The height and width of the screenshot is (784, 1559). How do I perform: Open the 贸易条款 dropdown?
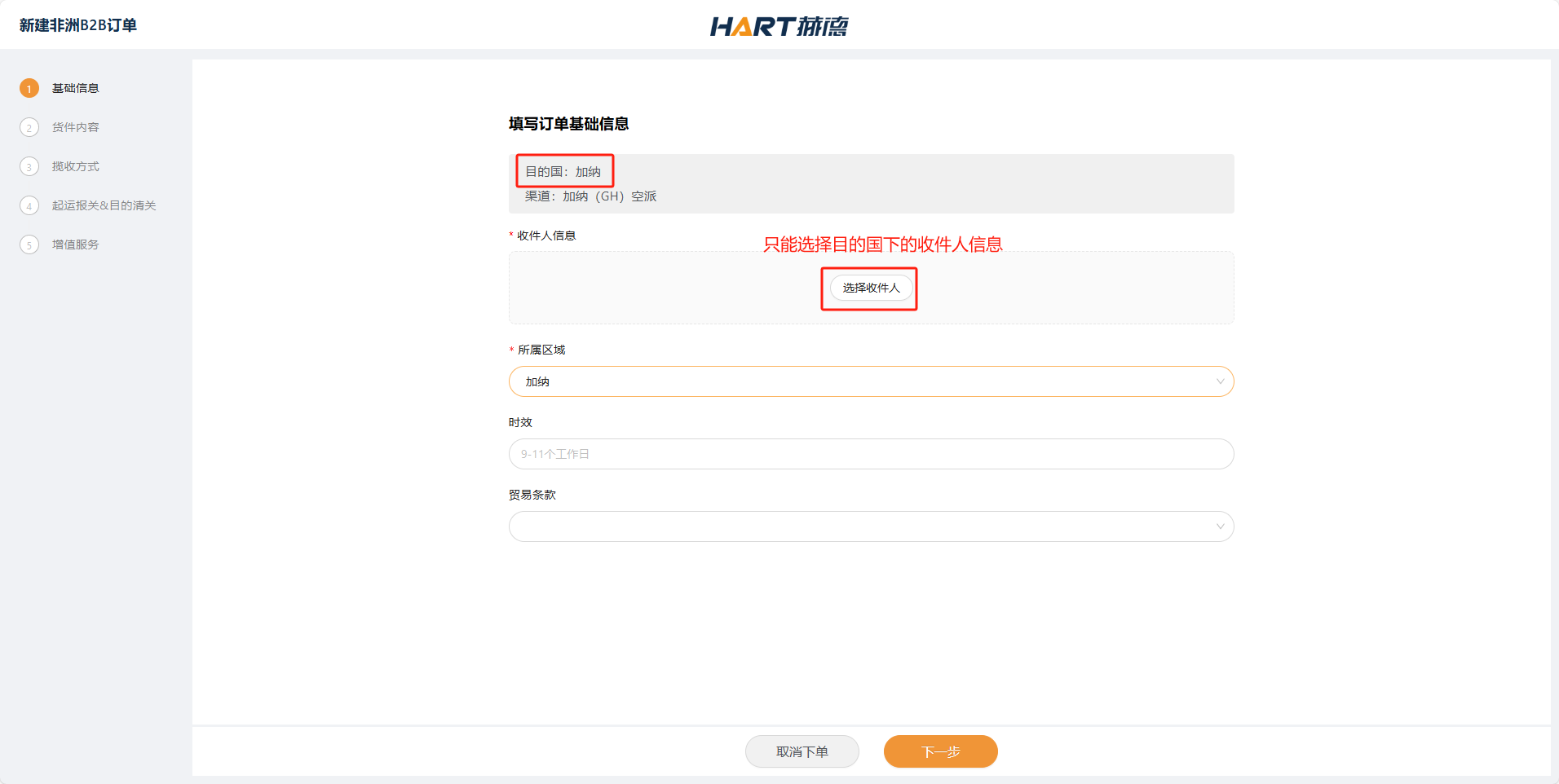click(x=856, y=526)
